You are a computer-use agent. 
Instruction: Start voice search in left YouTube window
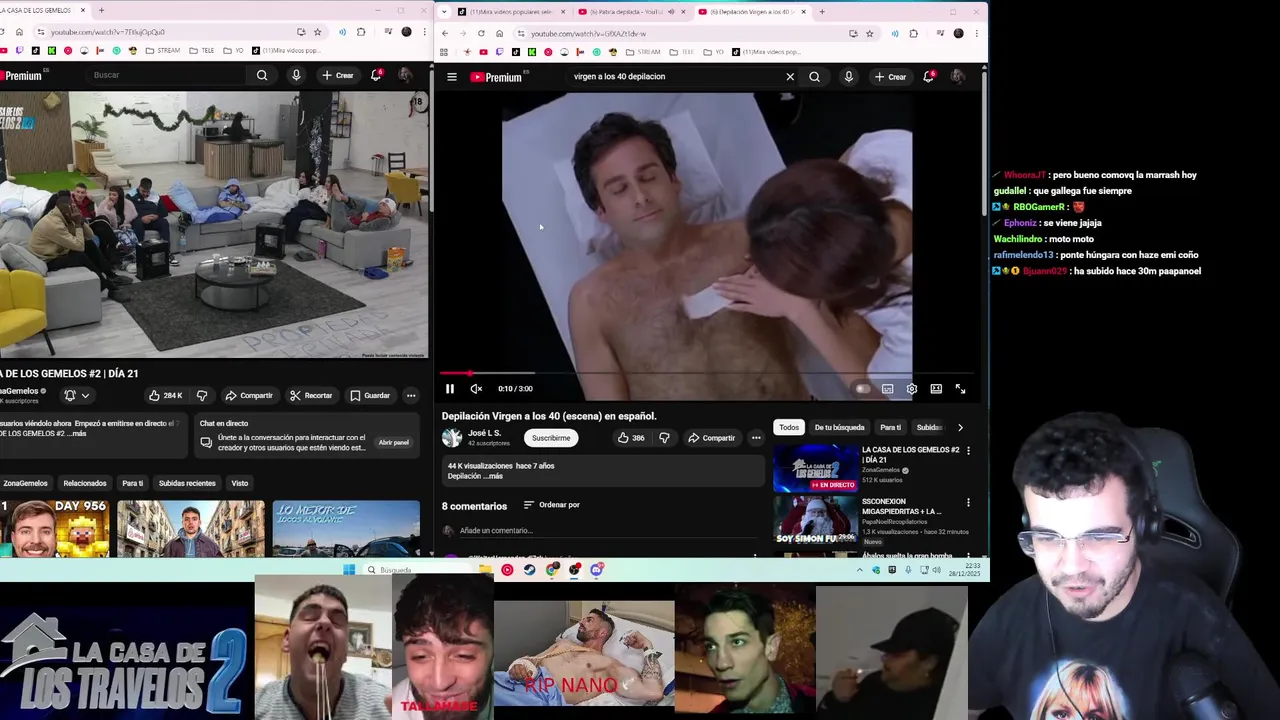[x=296, y=75]
